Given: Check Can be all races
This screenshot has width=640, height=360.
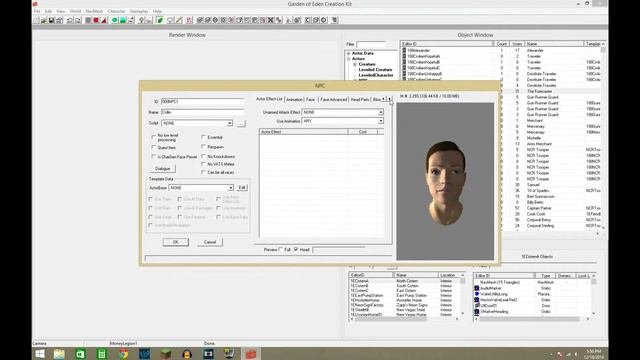Looking at the screenshot, I should (x=203, y=172).
